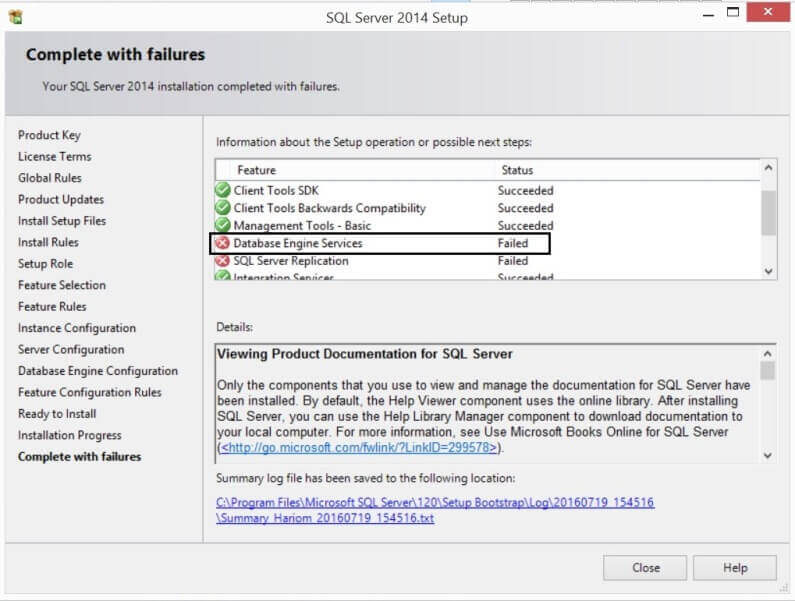Click green check icon beside Client Tools SDK

[223, 190]
